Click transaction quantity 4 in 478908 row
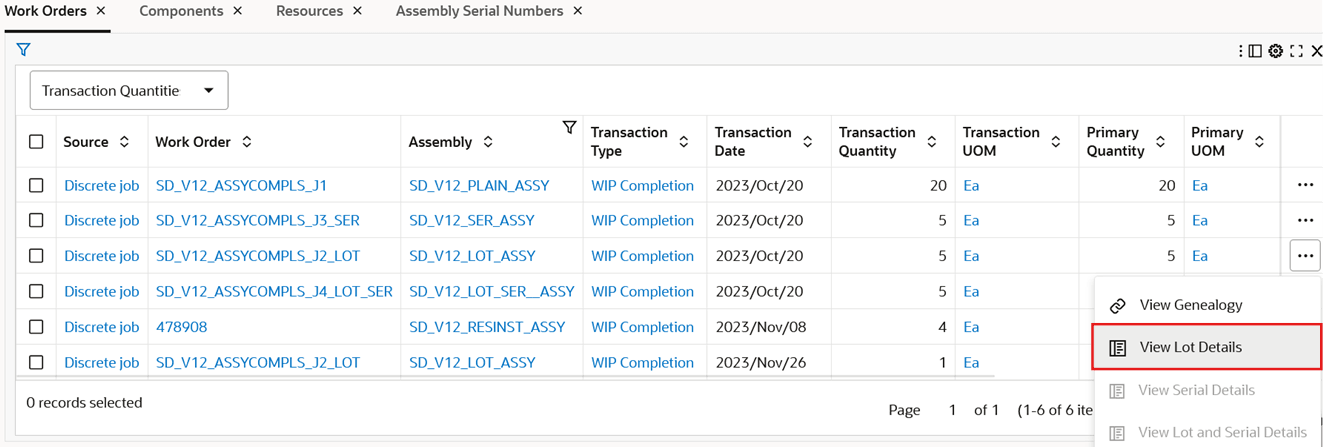 point(942,327)
